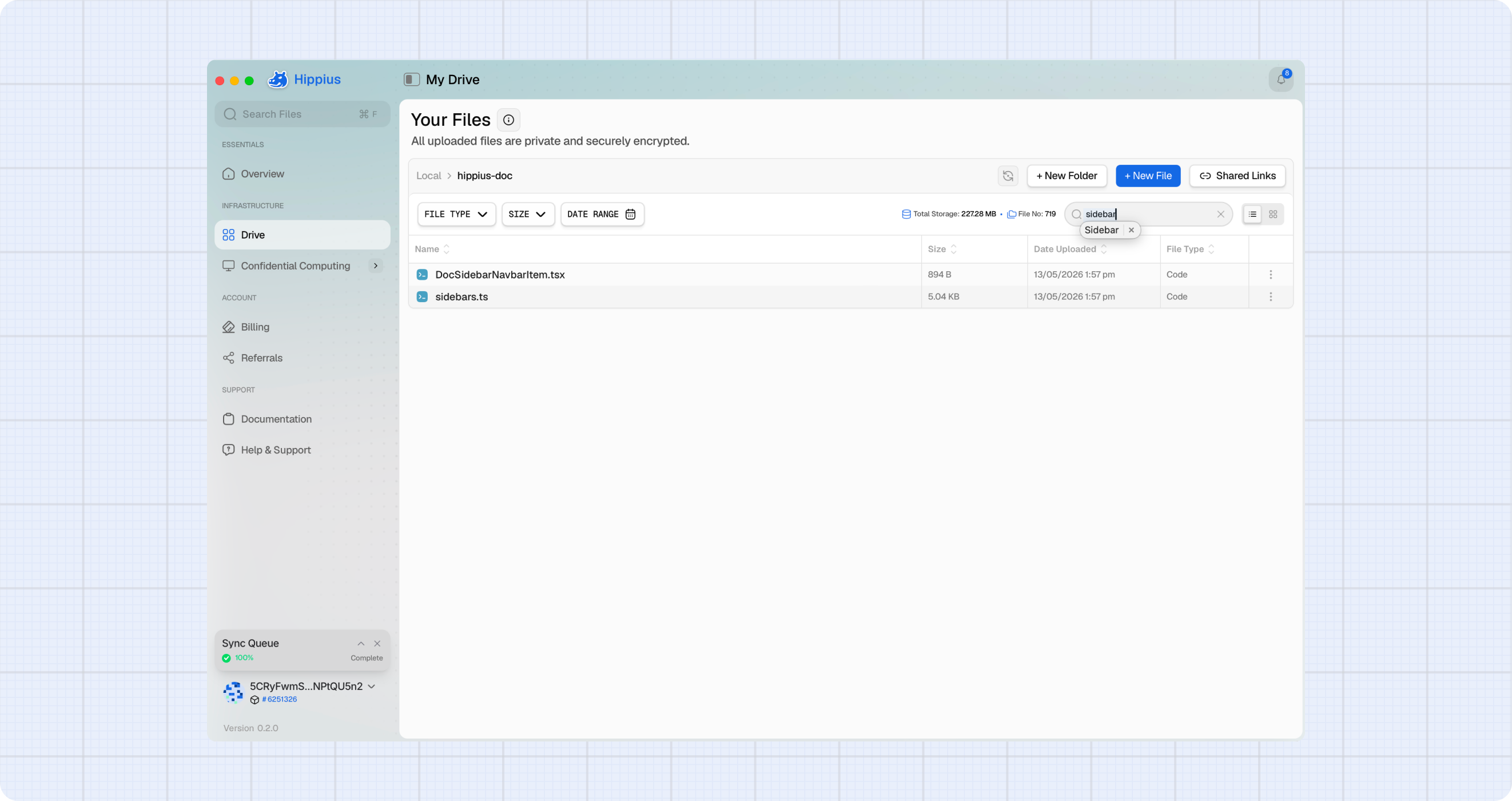Click the Drive grid icon in the sidebar
Screen dimensions: 1512x801
pyautogui.click(x=228, y=235)
